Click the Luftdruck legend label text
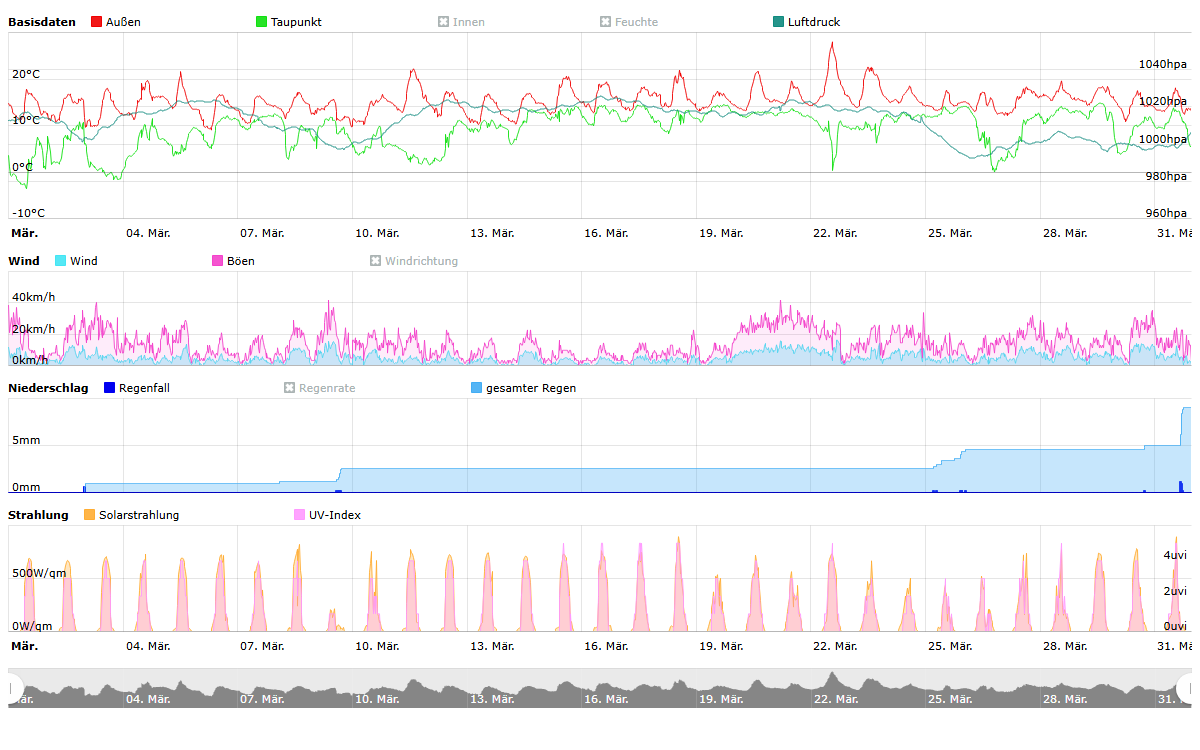This screenshot has height=750, width=1200. click(813, 22)
